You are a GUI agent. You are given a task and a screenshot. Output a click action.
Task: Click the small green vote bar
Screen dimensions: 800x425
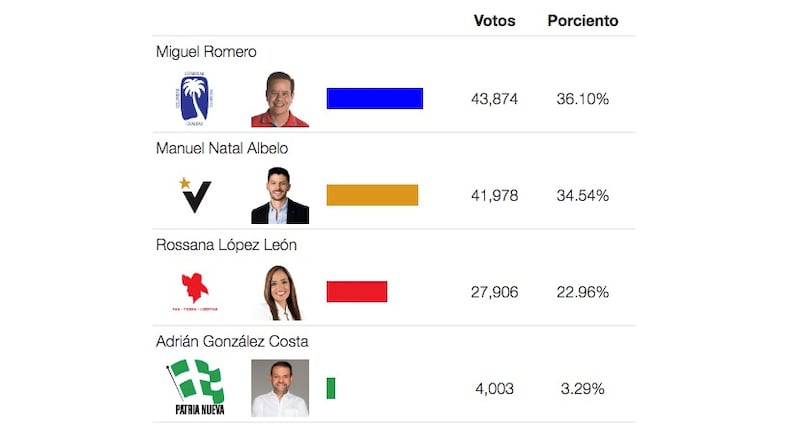click(x=331, y=388)
